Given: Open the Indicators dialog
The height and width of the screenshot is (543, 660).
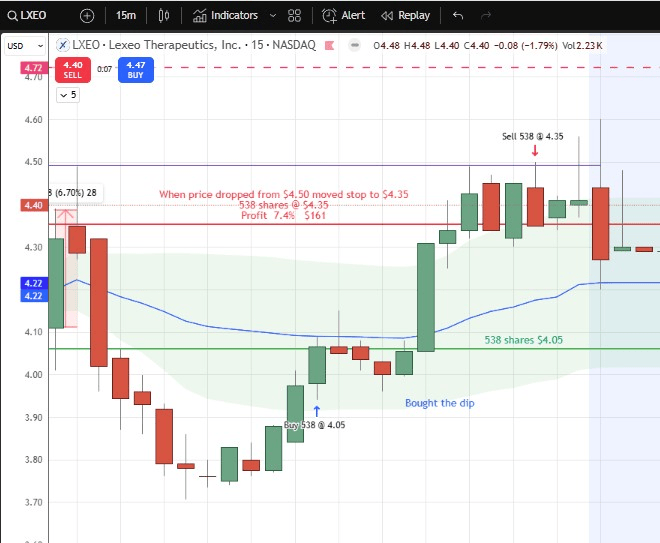Looking at the screenshot, I should coord(225,16).
